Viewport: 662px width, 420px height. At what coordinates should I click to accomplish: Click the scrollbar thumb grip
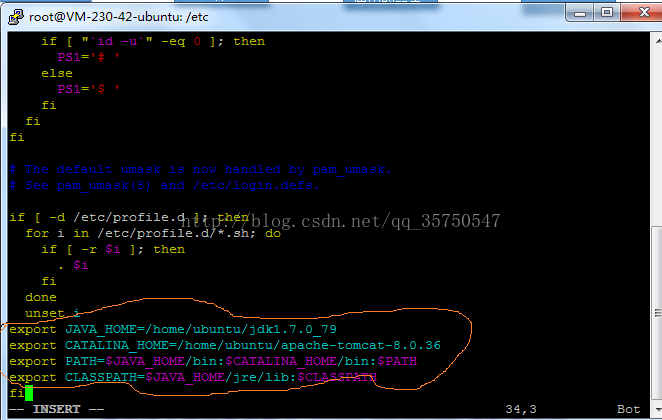(x=657, y=313)
